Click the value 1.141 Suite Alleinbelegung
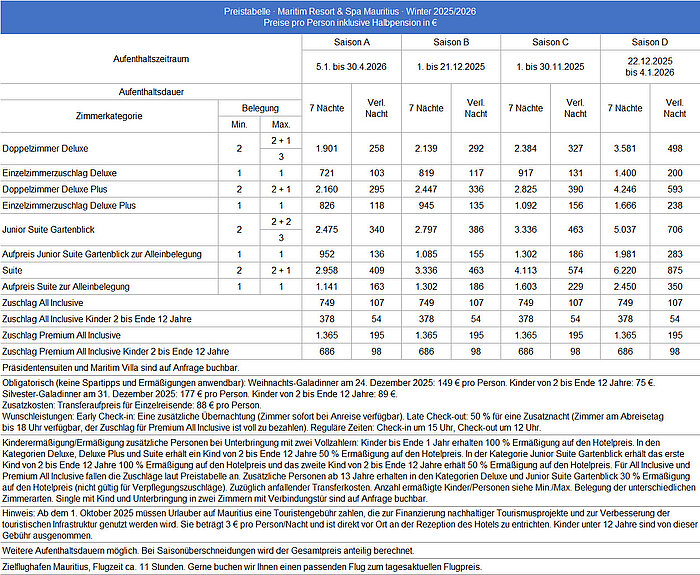Screen dimensions: 700x575 (327, 287)
